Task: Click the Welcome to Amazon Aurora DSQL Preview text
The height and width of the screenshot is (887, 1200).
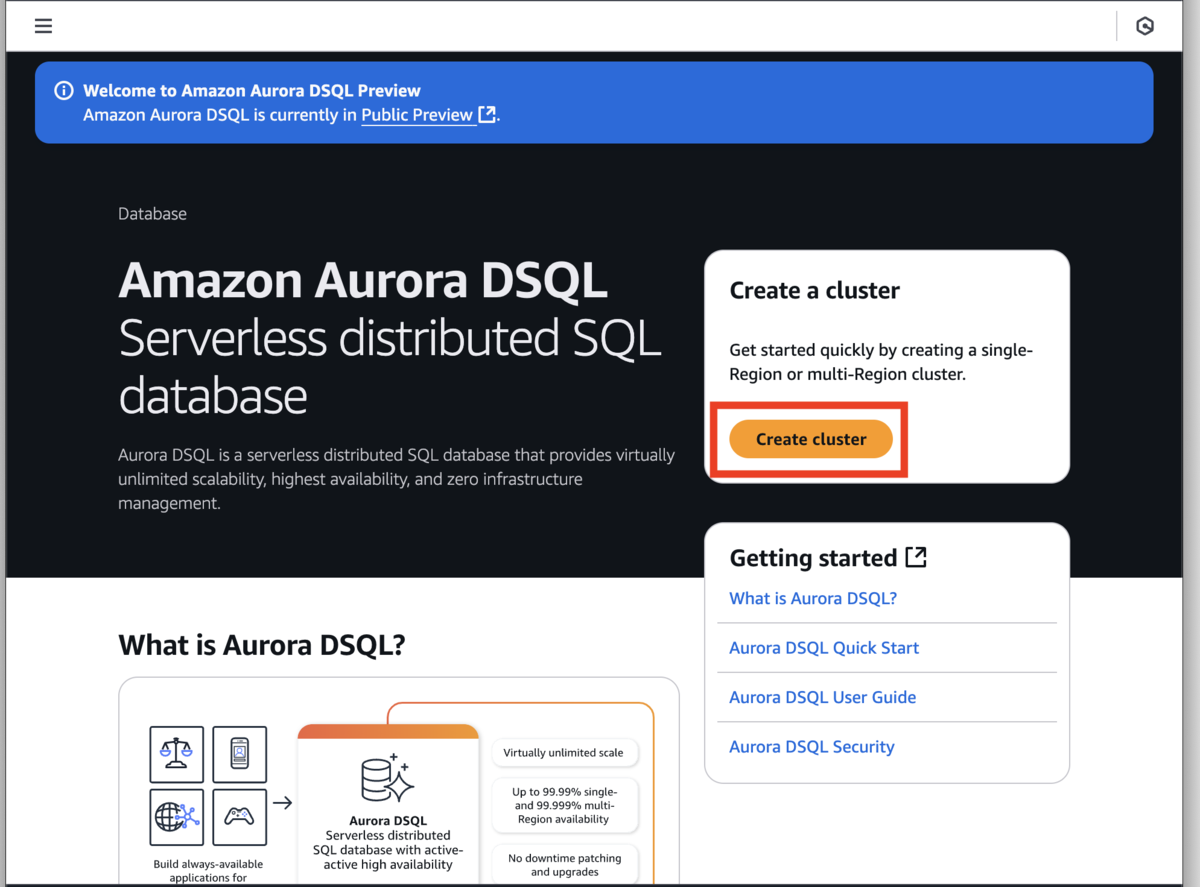Action: coord(252,90)
